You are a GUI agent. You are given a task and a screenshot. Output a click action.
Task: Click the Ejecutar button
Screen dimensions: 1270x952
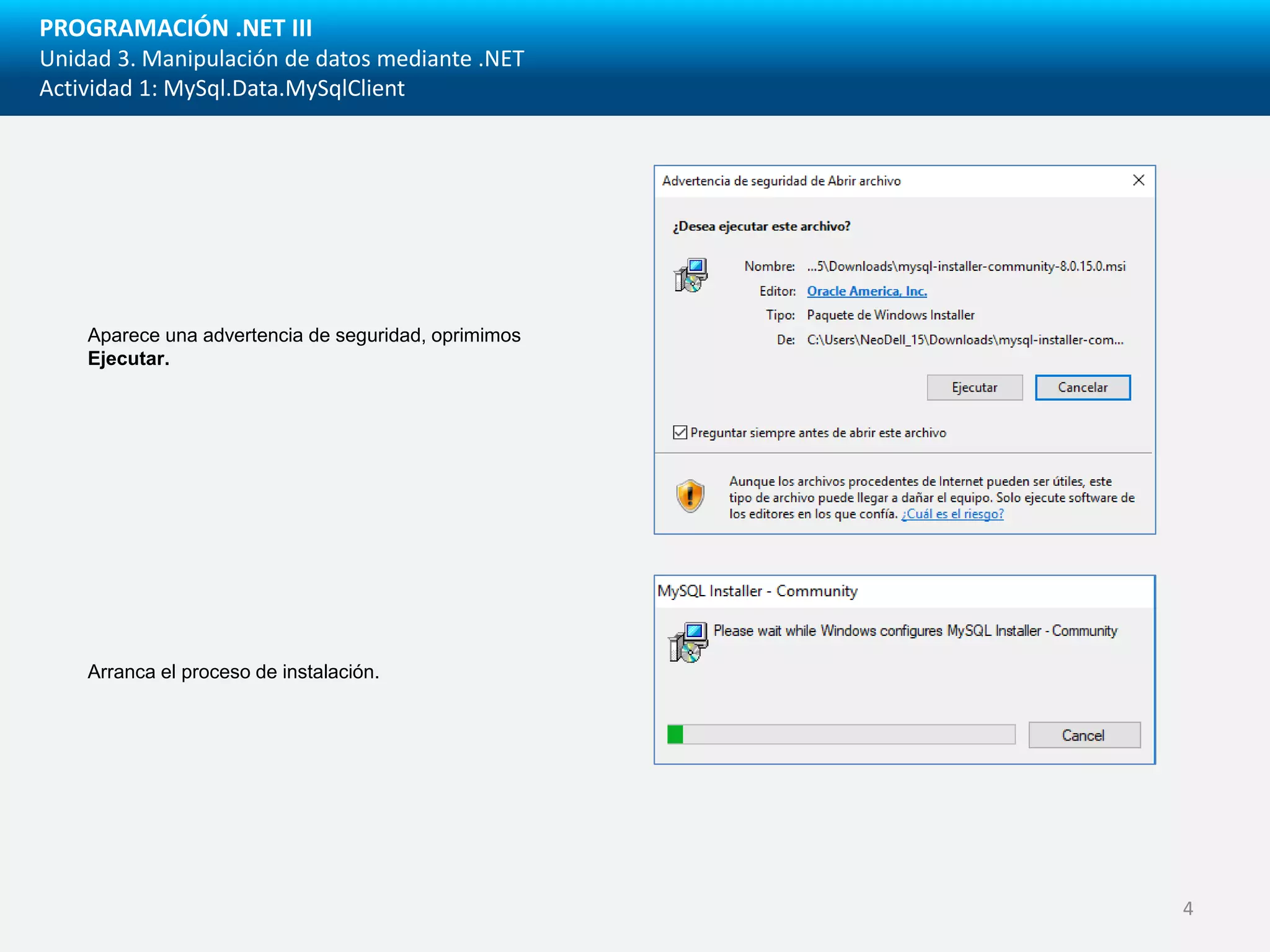[974, 387]
